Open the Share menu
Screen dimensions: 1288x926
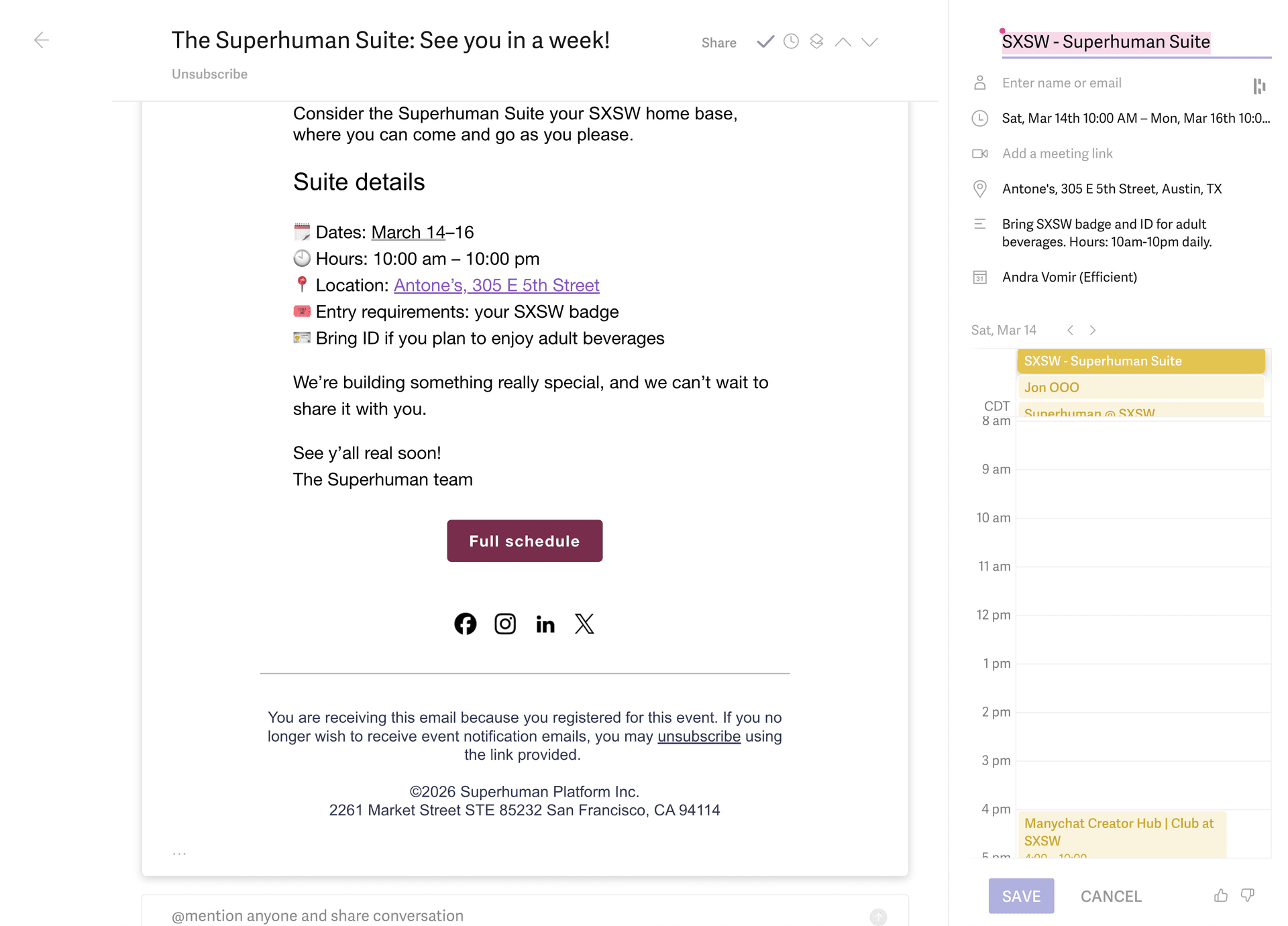click(x=718, y=42)
